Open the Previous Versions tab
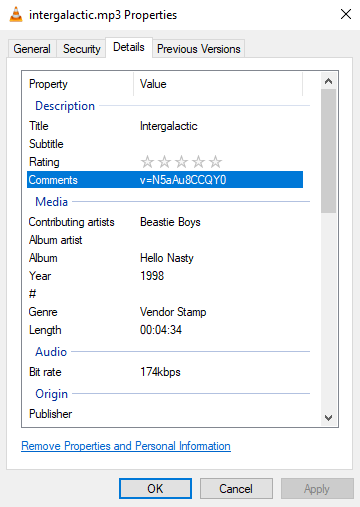The image size is (360, 507). click(199, 49)
